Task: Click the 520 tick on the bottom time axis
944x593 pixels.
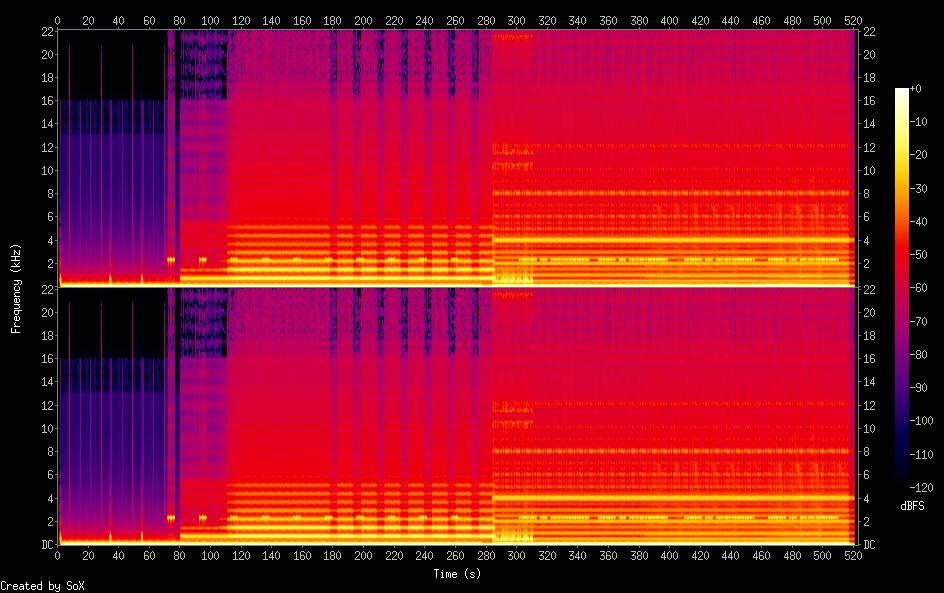Action: click(851, 554)
